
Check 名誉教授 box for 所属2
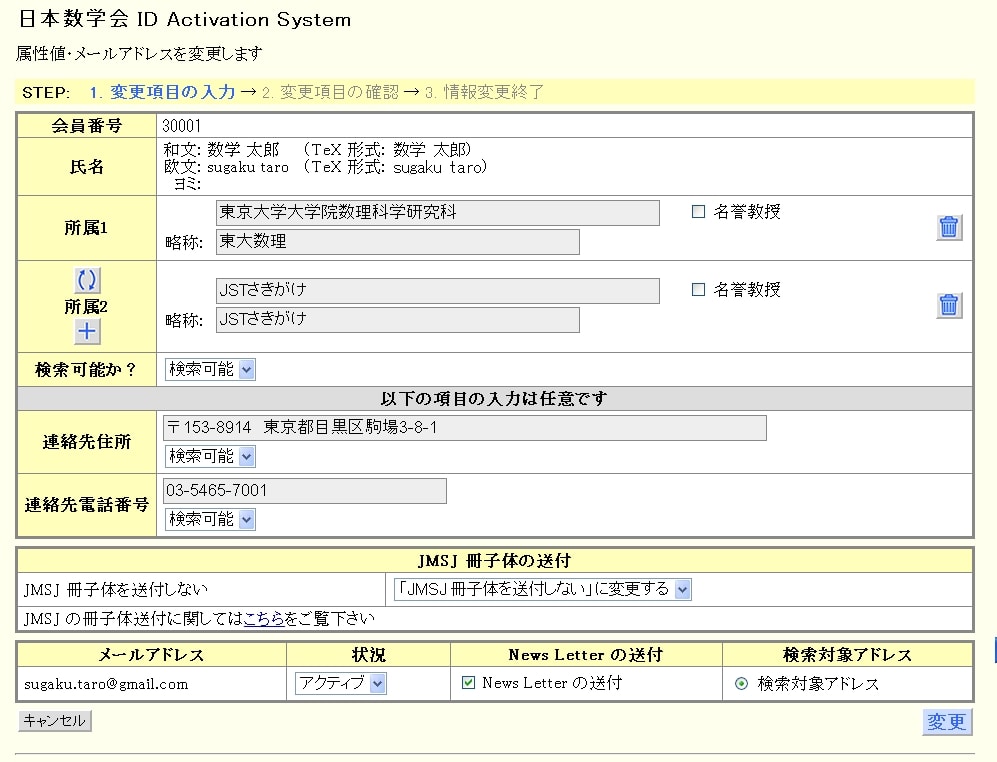698,290
